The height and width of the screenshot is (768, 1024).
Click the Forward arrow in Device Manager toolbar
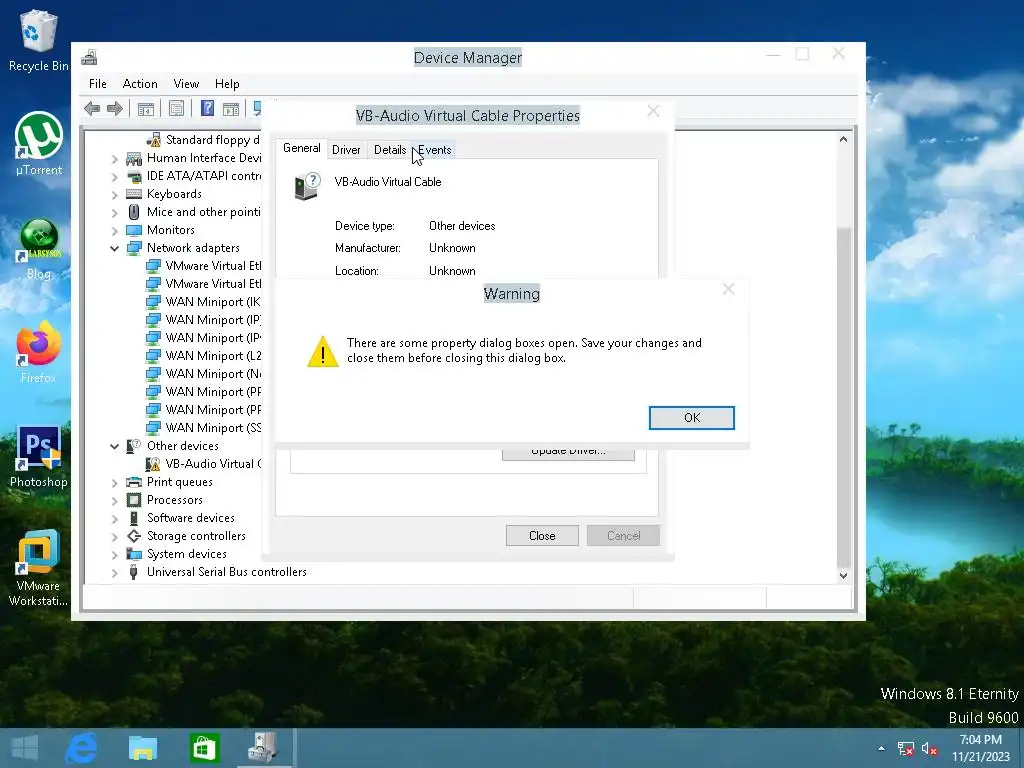point(115,108)
